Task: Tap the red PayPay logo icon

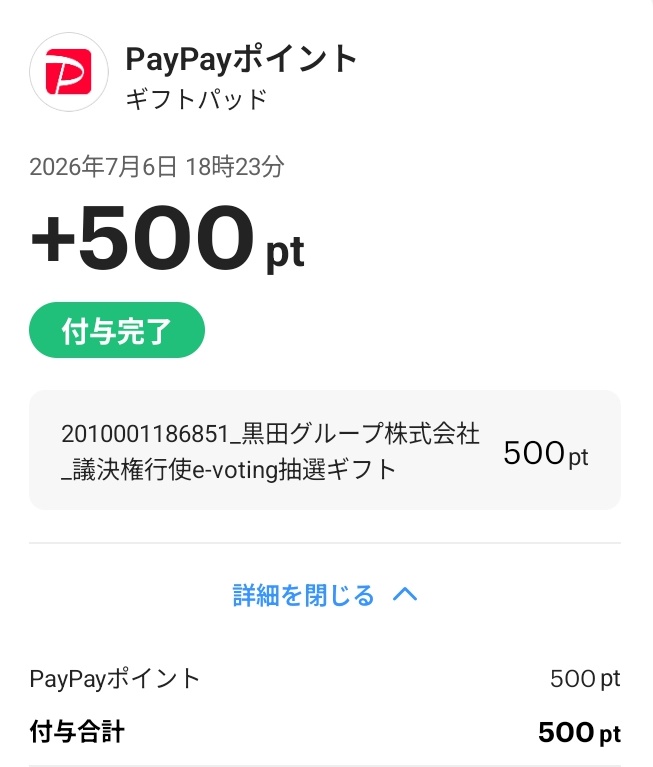Action: click(68, 71)
